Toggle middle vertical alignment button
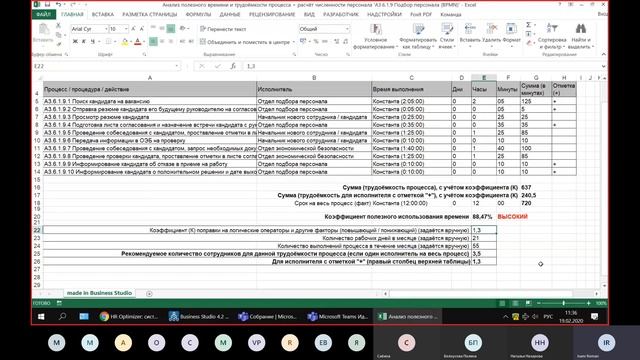This screenshot has height=360, width=640. click(x=162, y=29)
